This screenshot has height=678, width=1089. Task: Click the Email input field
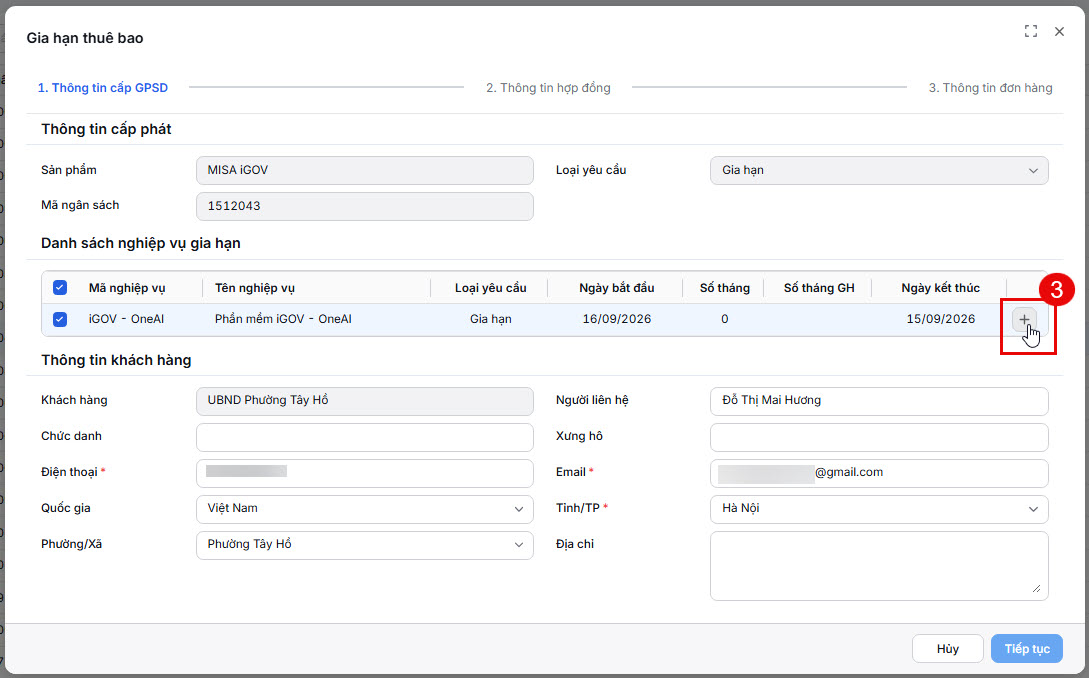click(879, 473)
